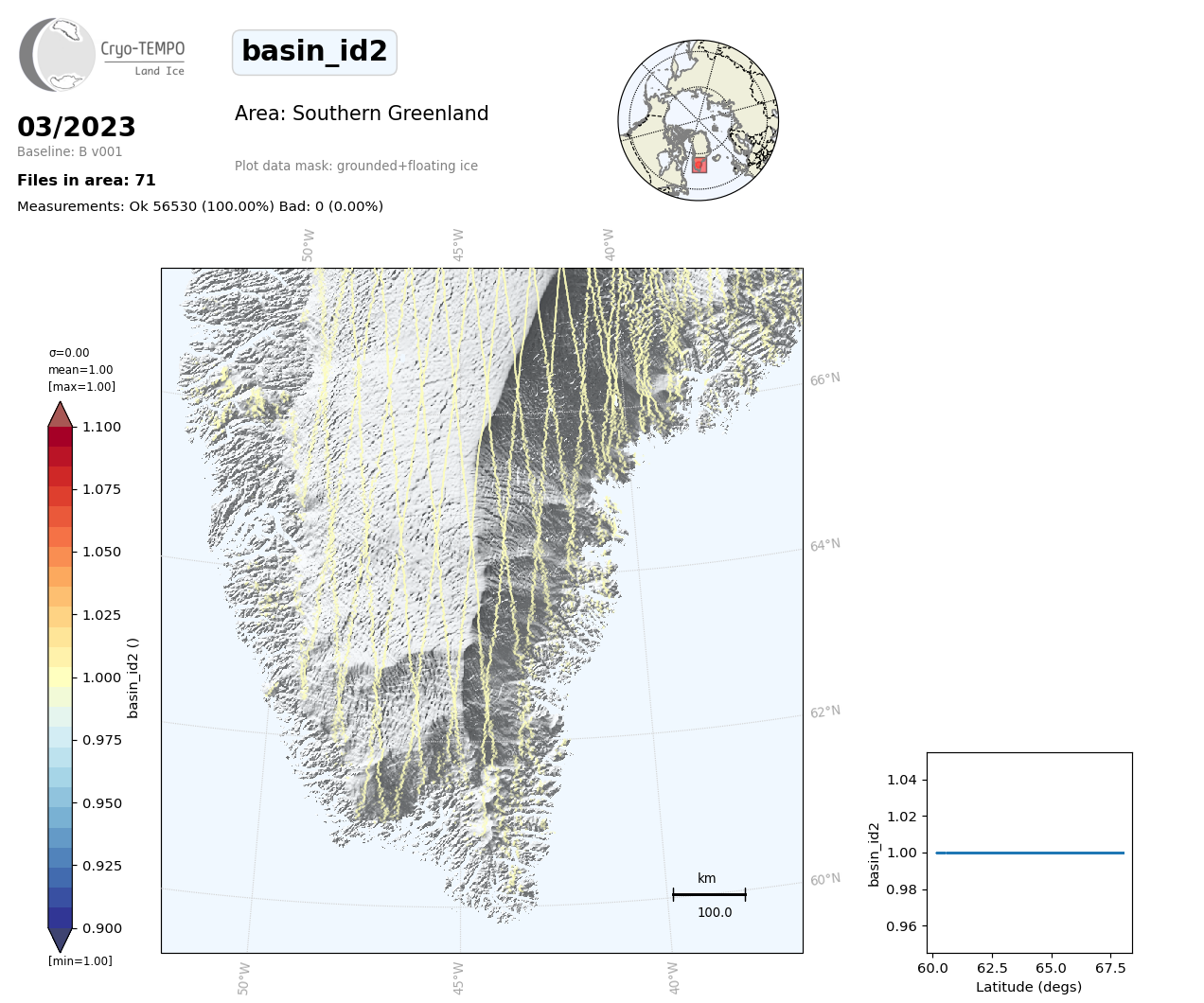The width and height of the screenshot is (1204, 1003).
Task: Click the Arctic globe inset map
Action: pos(699,120)
